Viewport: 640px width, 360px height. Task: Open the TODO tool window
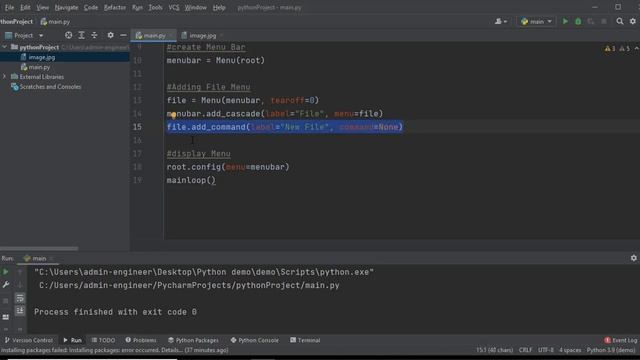click(103, 340)
